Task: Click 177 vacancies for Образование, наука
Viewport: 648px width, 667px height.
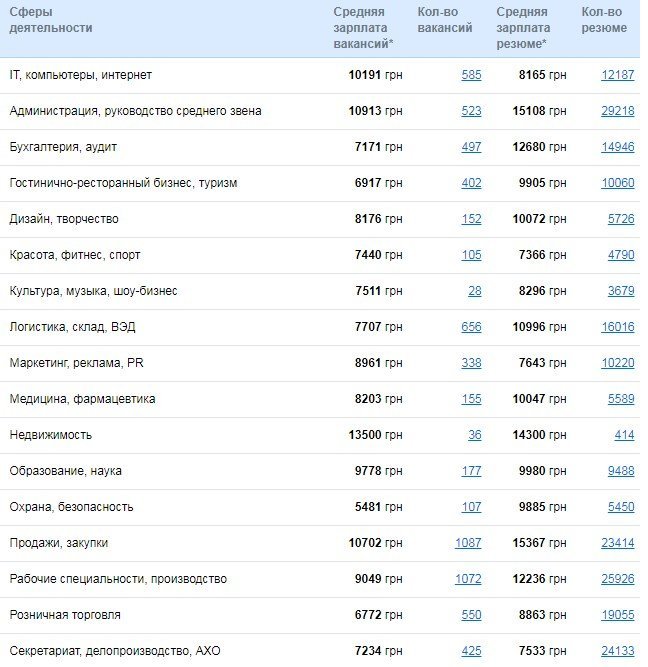Action: (x=471, y=471)
